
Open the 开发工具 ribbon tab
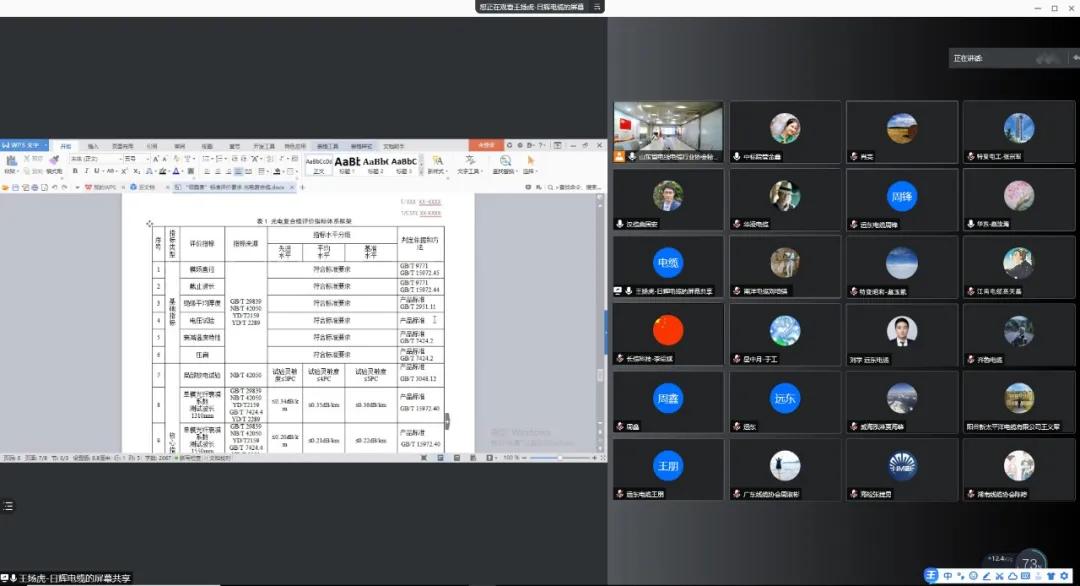point(264,146)
